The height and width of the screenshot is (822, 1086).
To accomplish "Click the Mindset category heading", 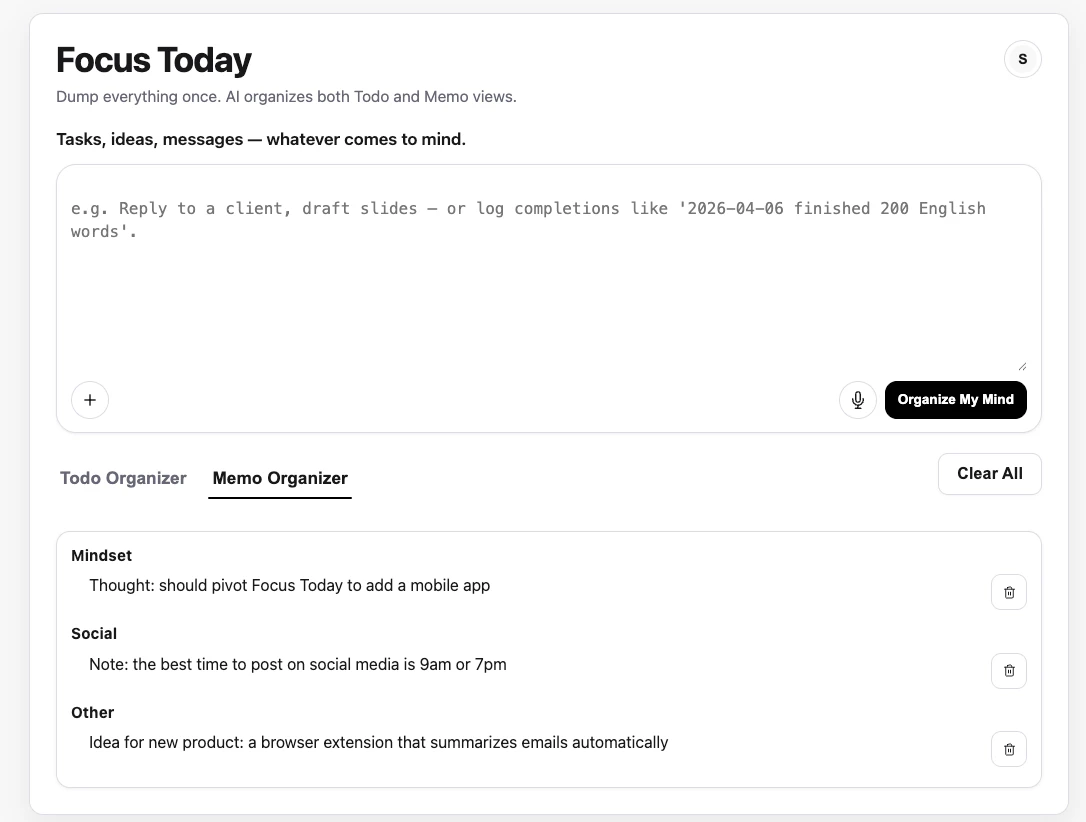I will coord(101,556).
